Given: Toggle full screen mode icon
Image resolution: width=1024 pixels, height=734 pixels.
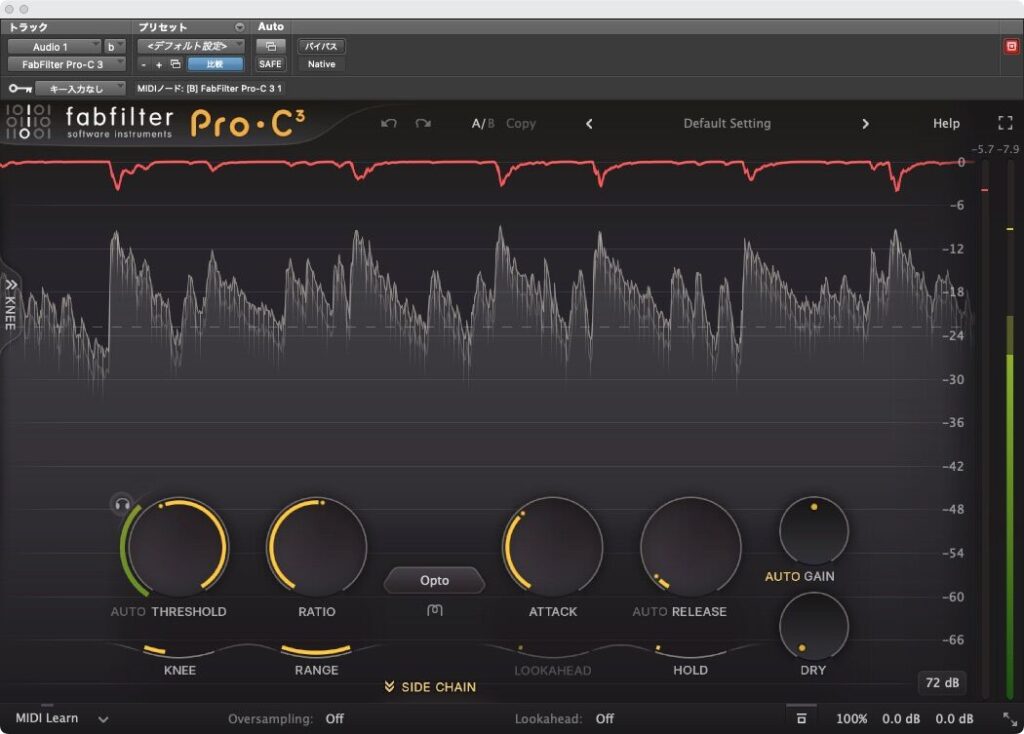Looking at the screenshot, I should (x=1005, y=123).
